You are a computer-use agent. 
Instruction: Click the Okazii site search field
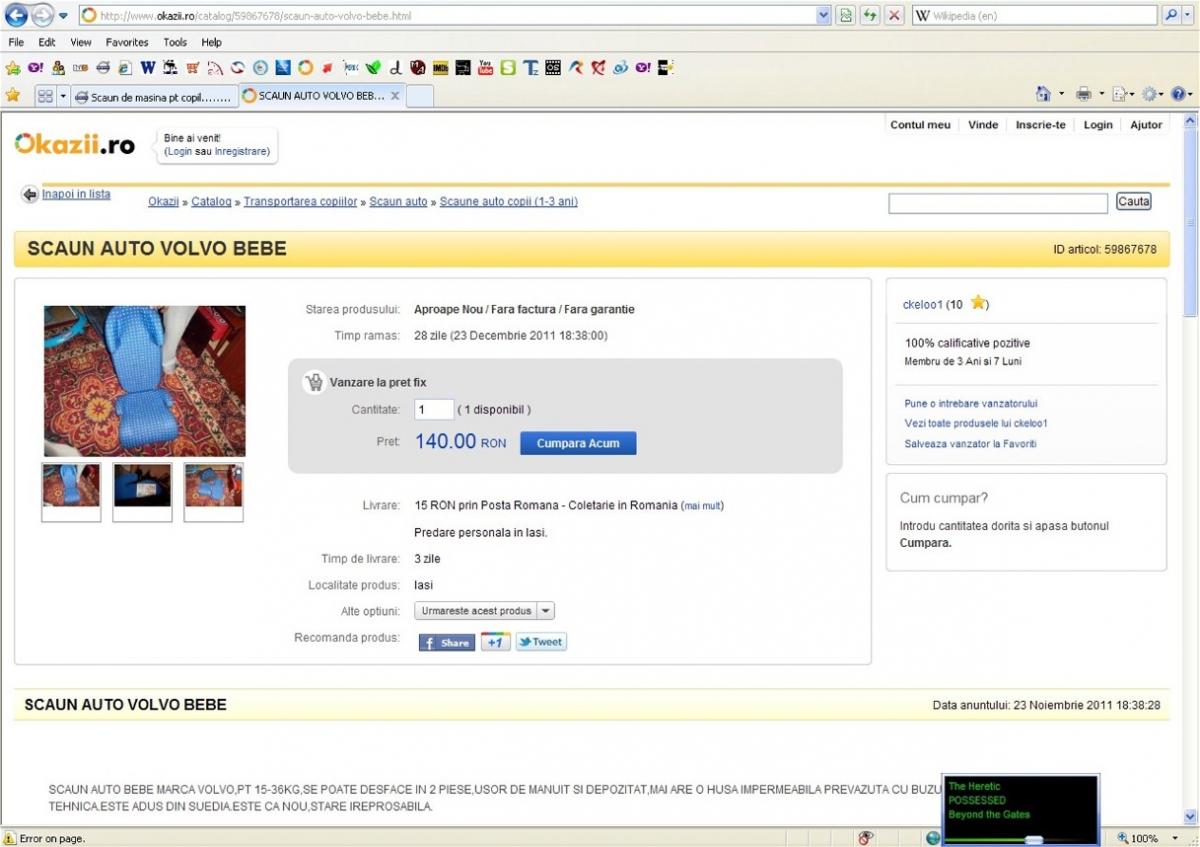click(998, 203)
